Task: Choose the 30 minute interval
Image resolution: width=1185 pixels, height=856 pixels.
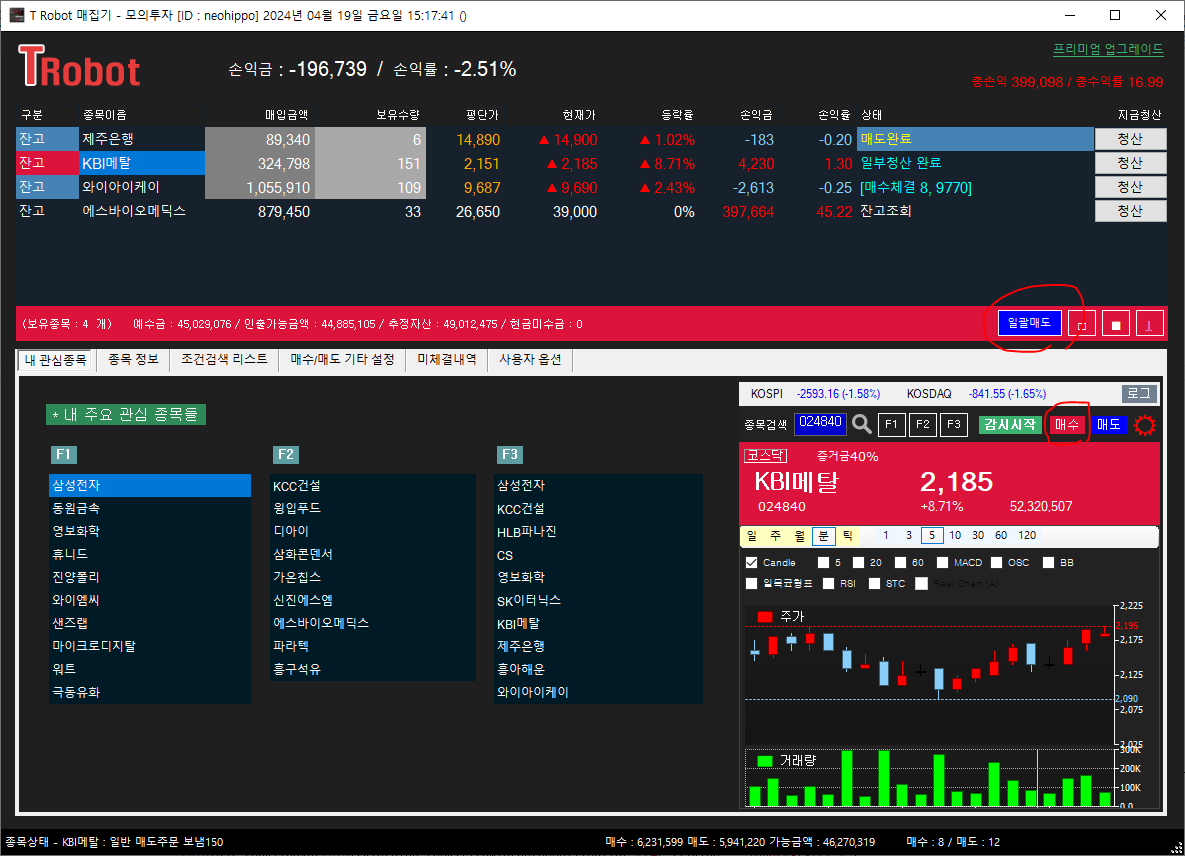Action: [978, 536]
